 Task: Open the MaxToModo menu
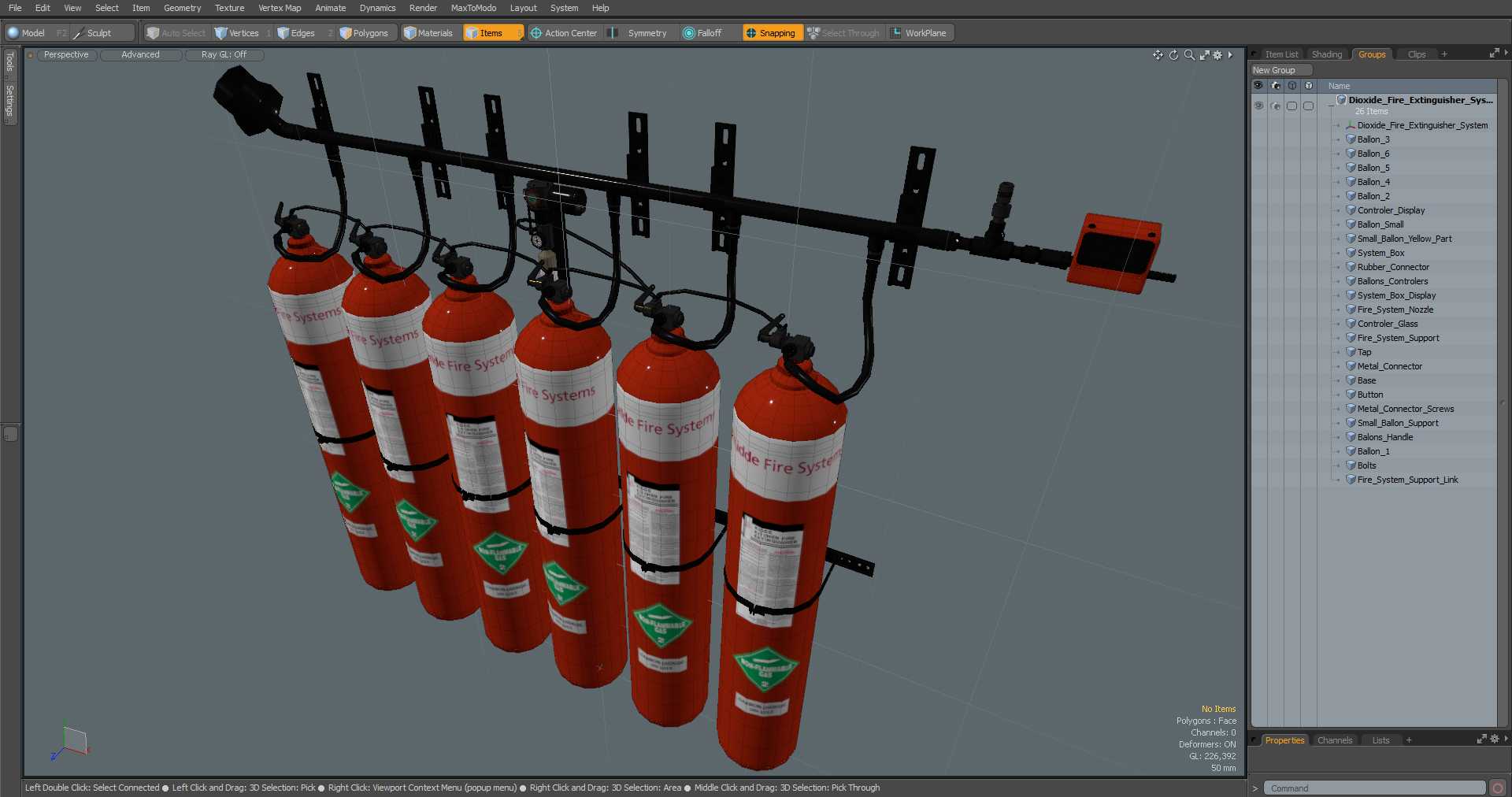coord(473,8)
